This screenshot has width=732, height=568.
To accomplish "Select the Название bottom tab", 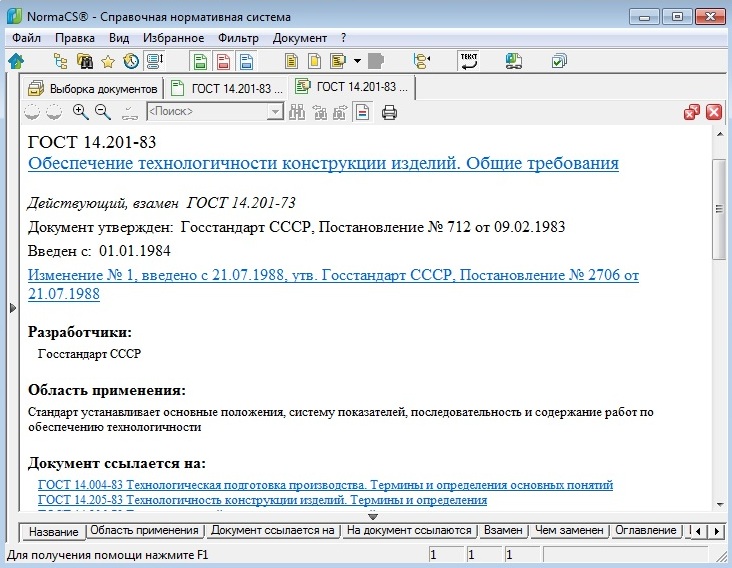I will pos(53,532).
